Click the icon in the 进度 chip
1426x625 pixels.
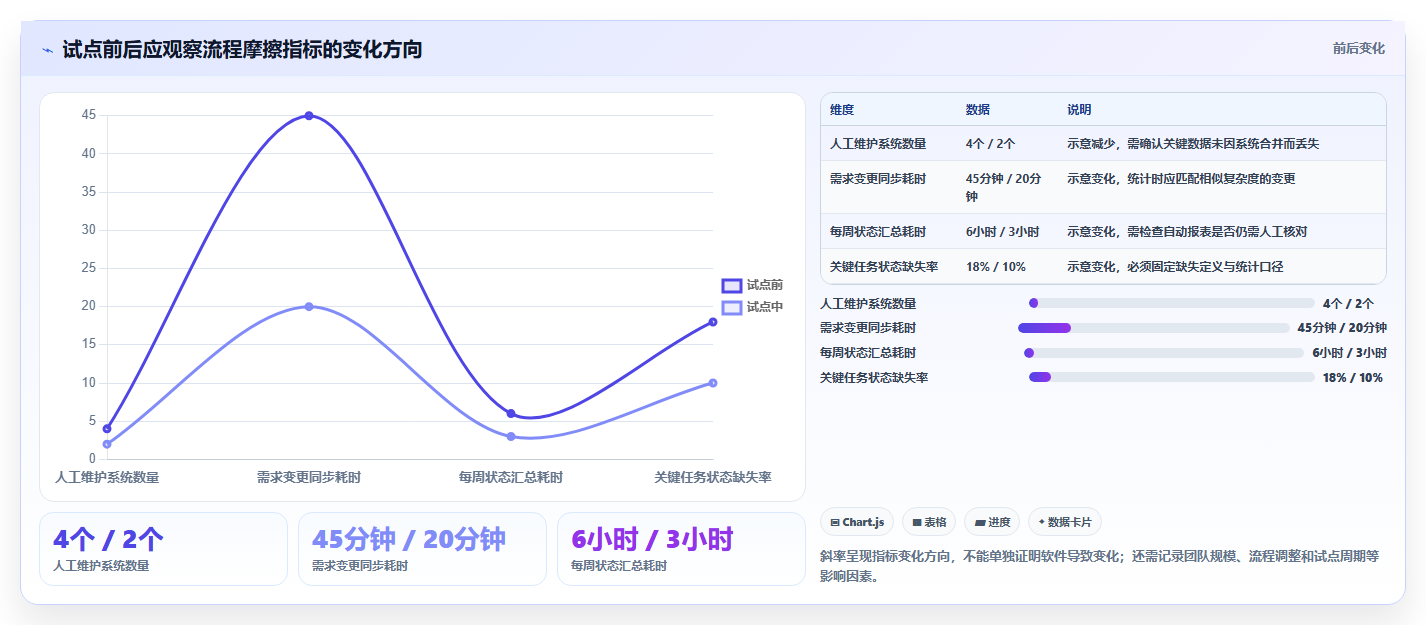tap(980, 522)
